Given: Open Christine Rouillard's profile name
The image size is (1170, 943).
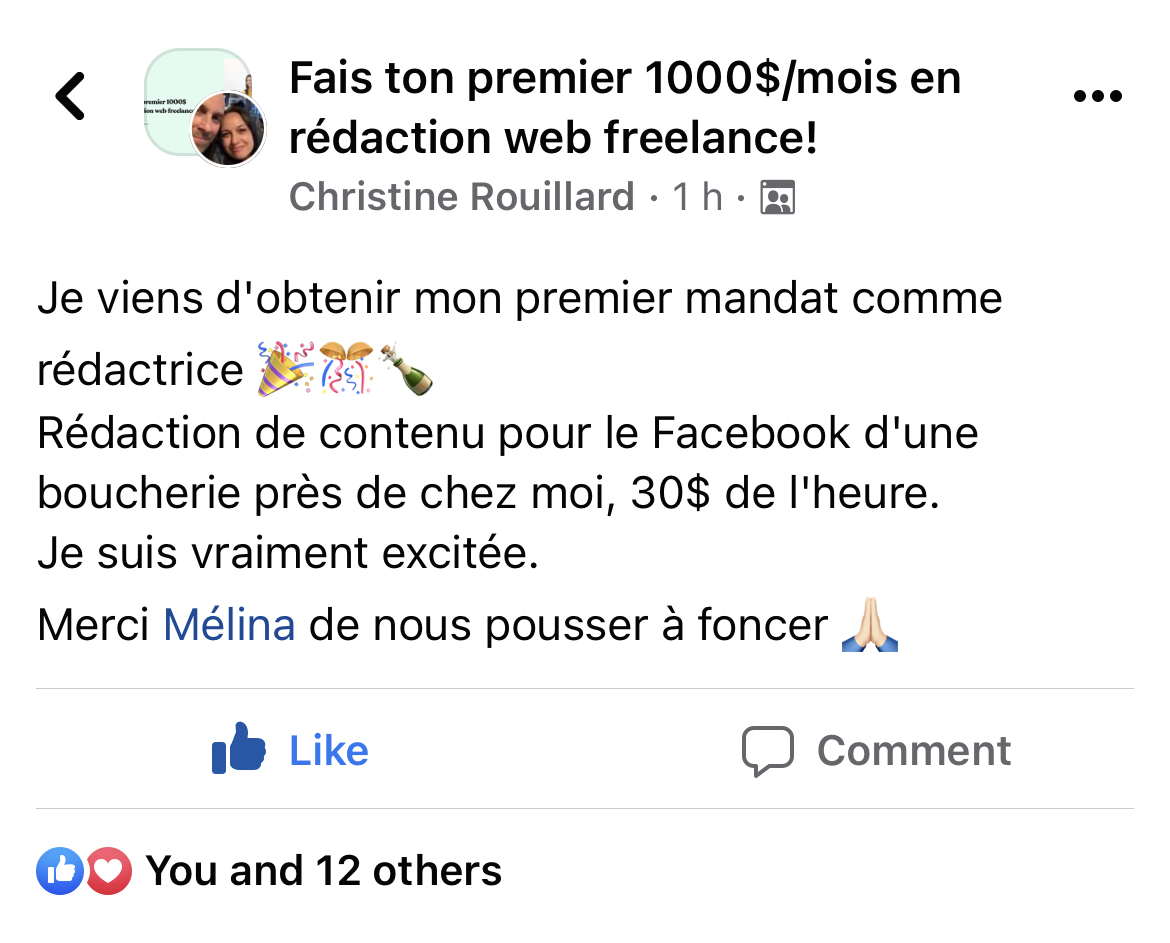Looking at the screenshot, I should click(x=461, y=197).
